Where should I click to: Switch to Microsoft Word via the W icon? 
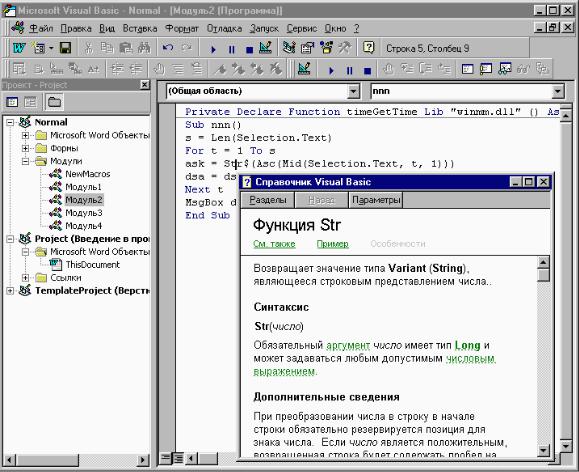(18, 48)
